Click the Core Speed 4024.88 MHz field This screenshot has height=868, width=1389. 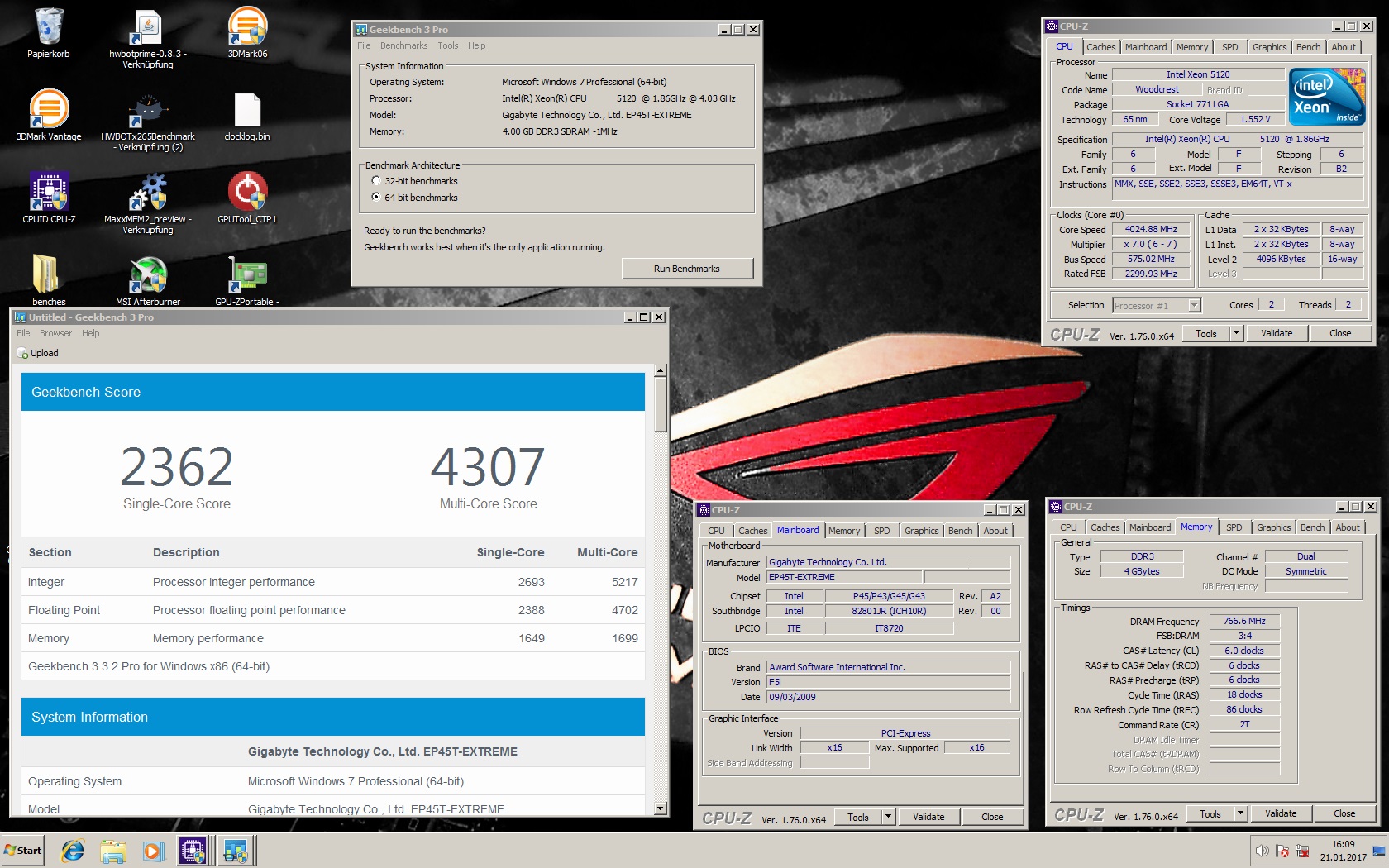(1151, 229)
